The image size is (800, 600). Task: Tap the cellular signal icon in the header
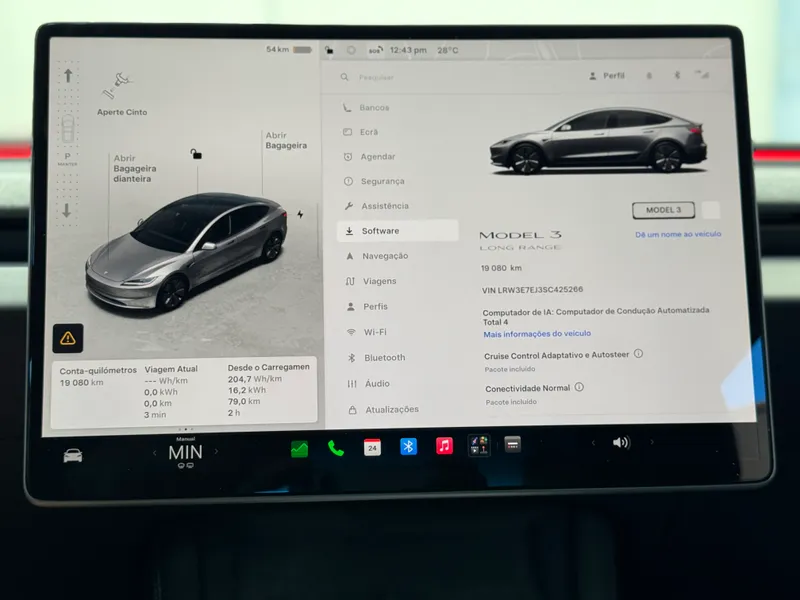pyautogui.click(x=703, y=74)
